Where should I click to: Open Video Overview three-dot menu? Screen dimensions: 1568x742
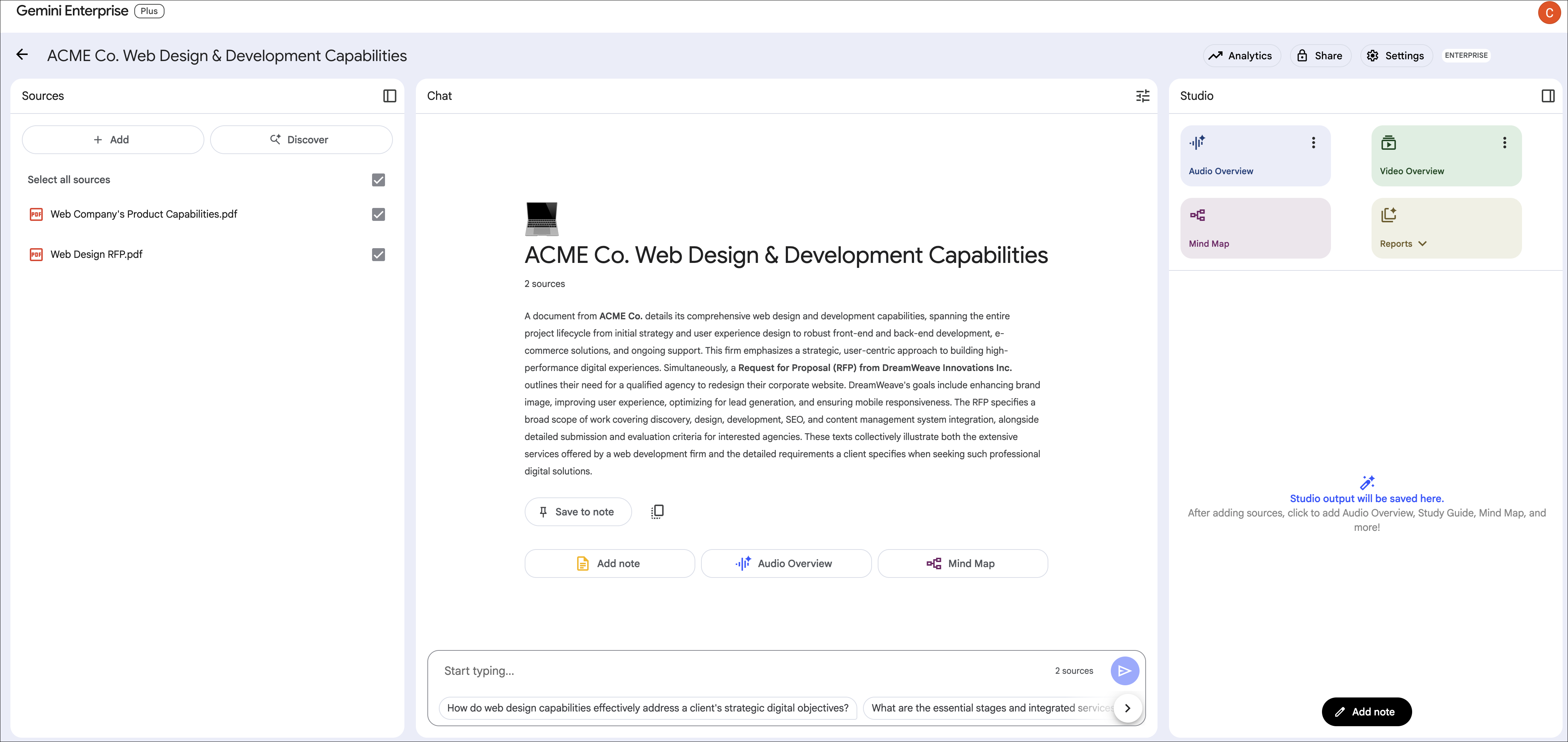pyautogui.click(x=1504, y=143)
